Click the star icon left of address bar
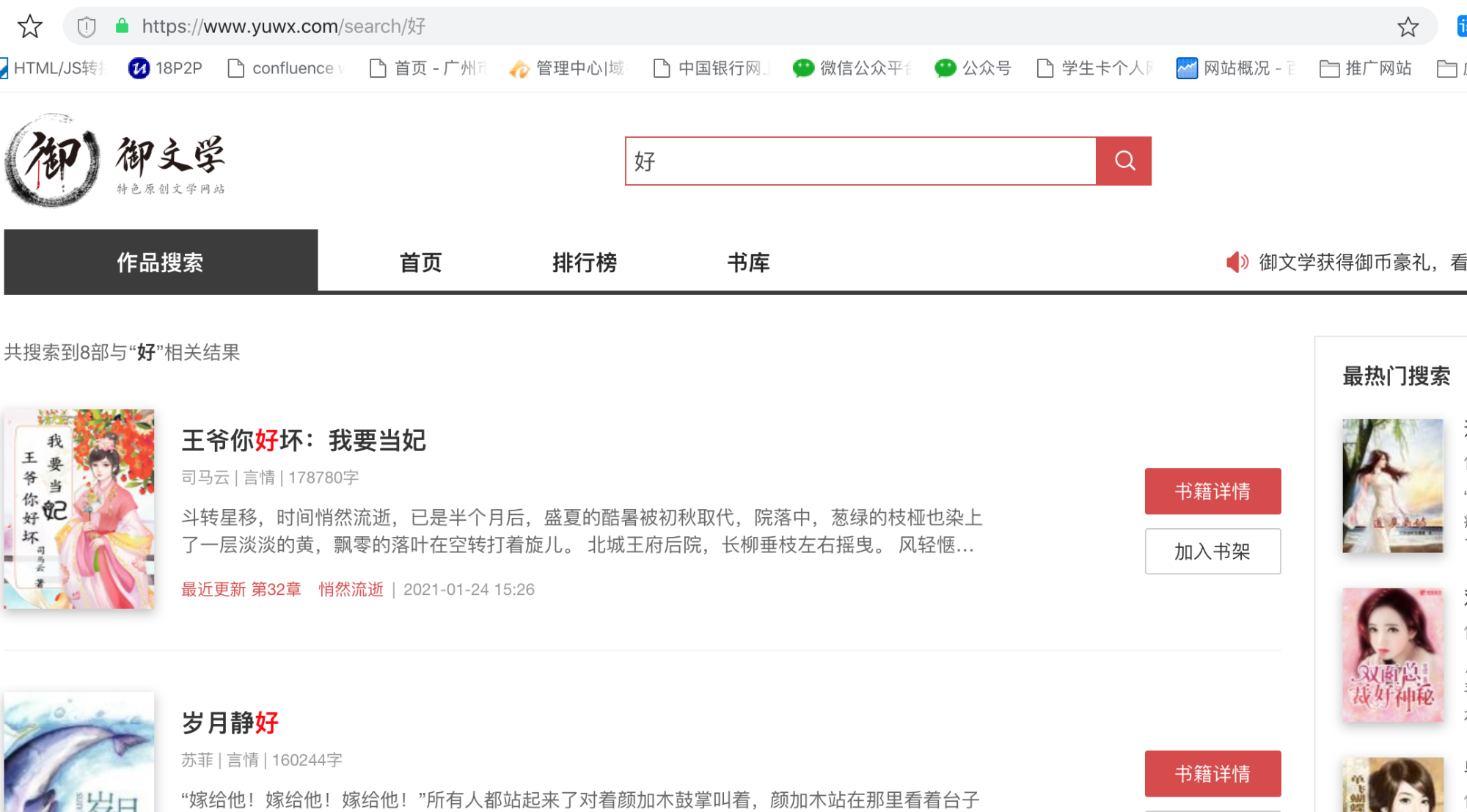Viewport: 1467px width, 812px height. click(x=30, y=26)
